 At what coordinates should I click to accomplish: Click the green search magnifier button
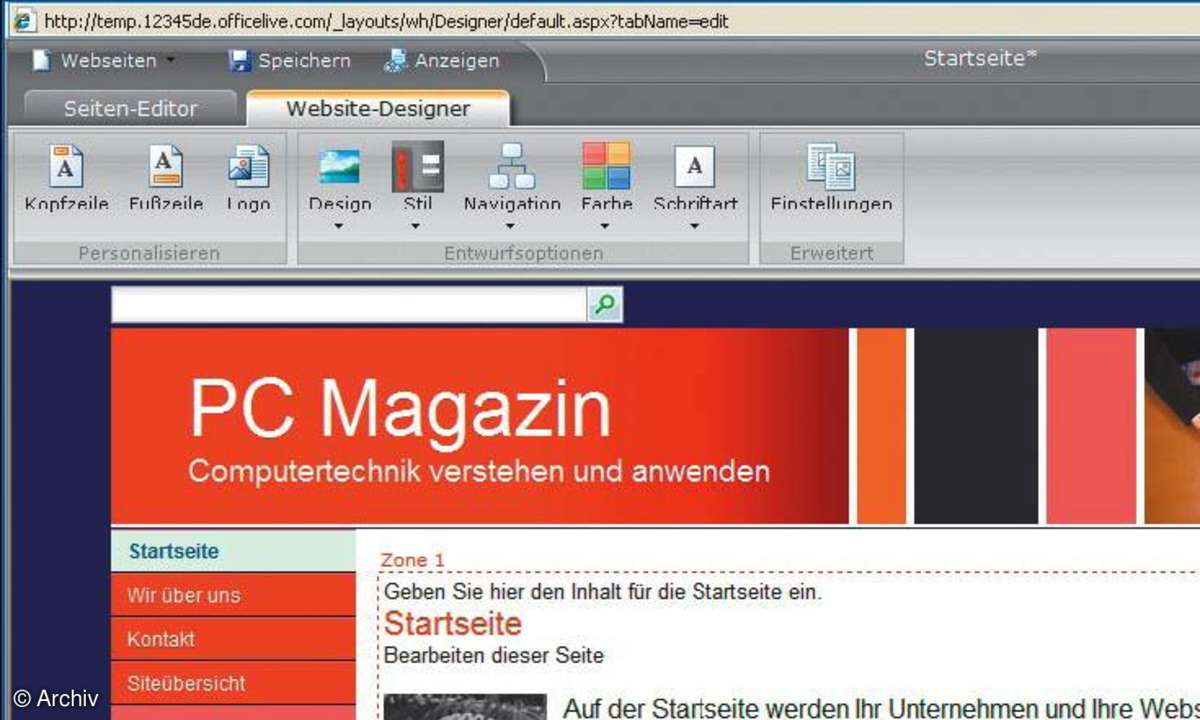pyautogui.click(x=604, y=305)
